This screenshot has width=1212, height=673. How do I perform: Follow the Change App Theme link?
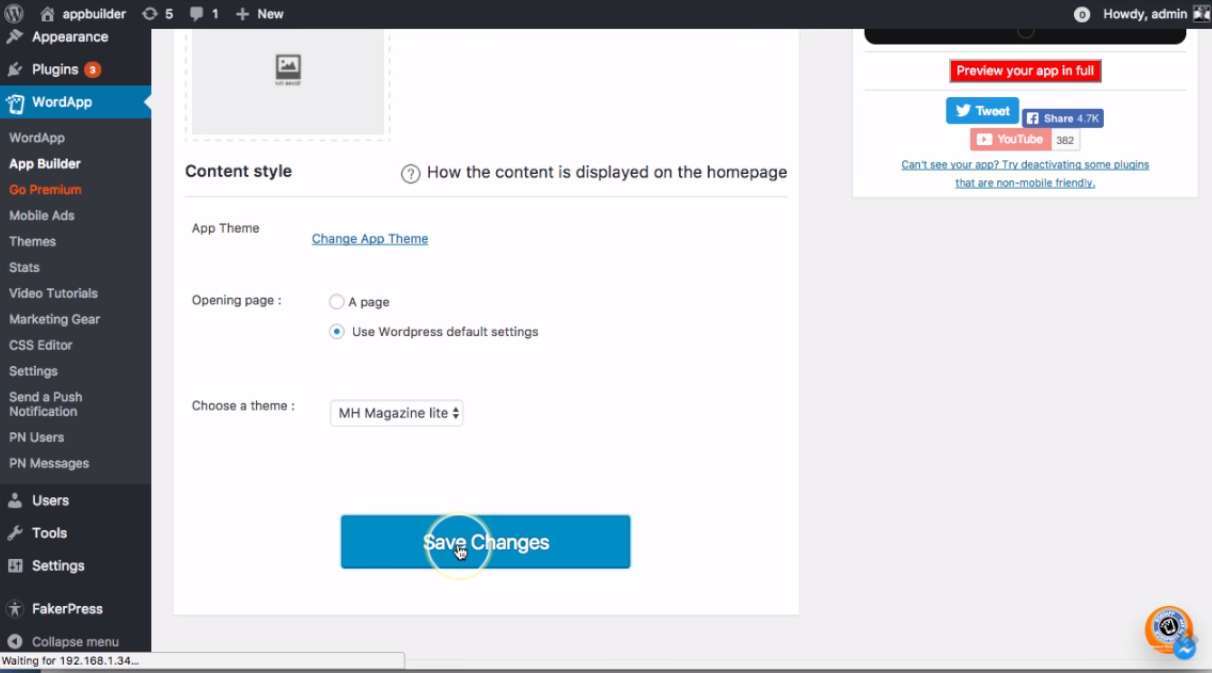pyautogui.click(x=370, y=239)
